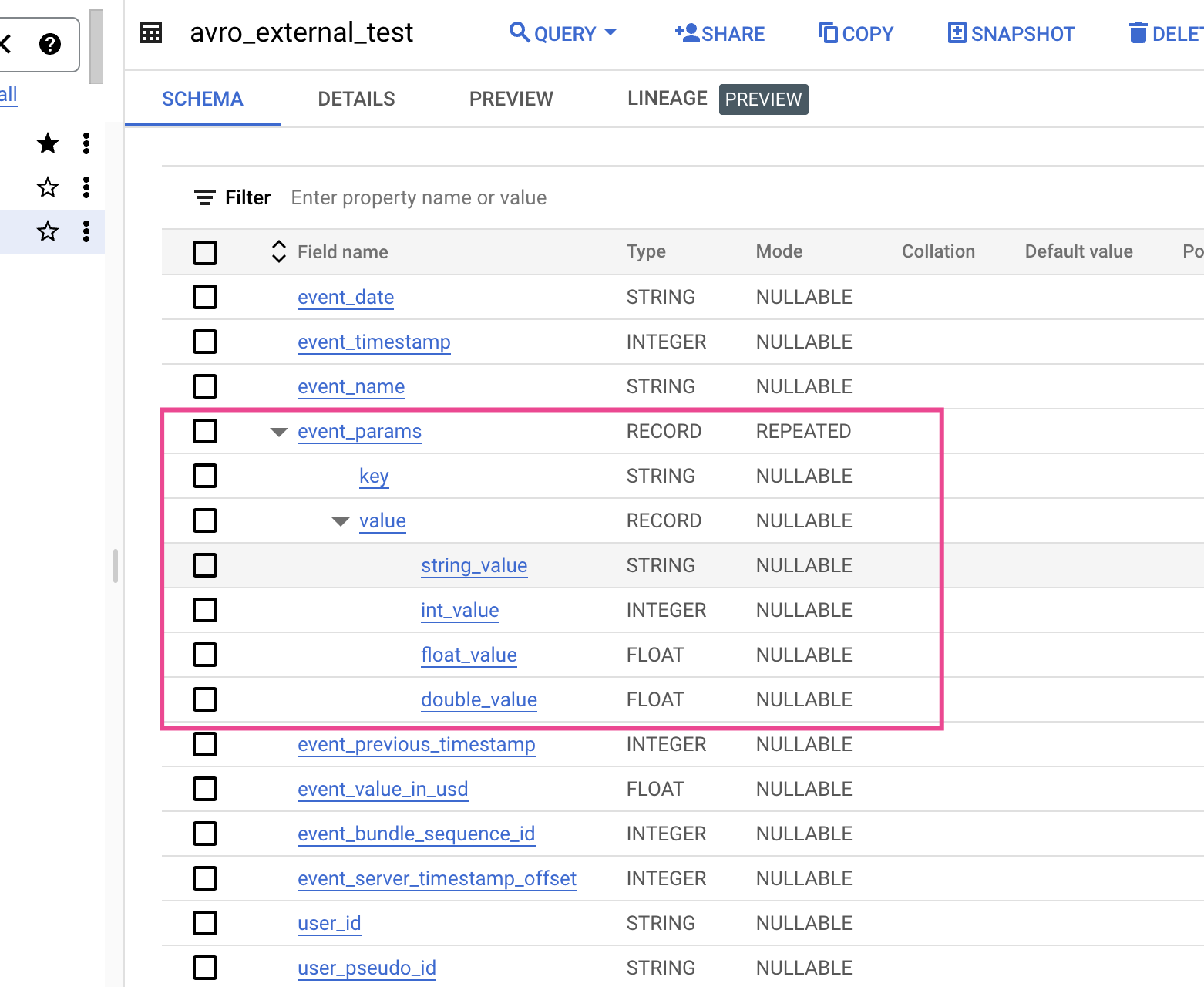The width and height of the screenshot is (1204, 987).
Task: Click the Delete trash icon
Action: (x=1138, y=33)
